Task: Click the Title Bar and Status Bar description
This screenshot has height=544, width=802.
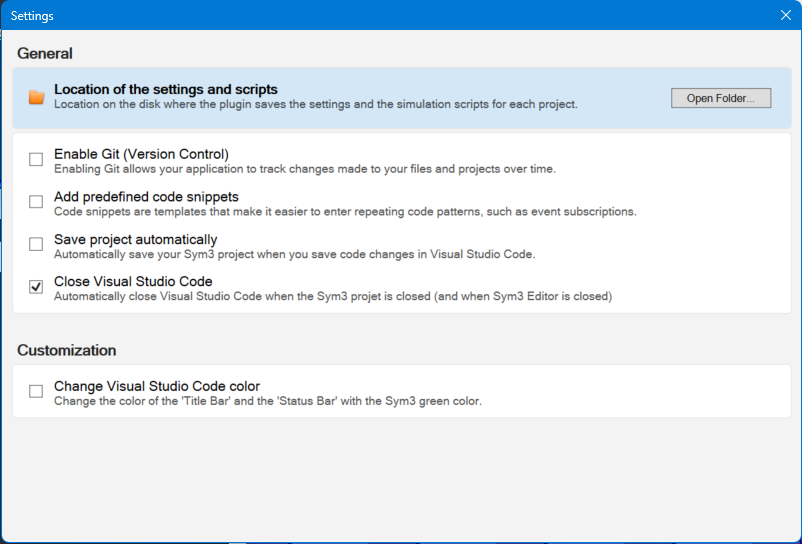Action: point(267,401)
